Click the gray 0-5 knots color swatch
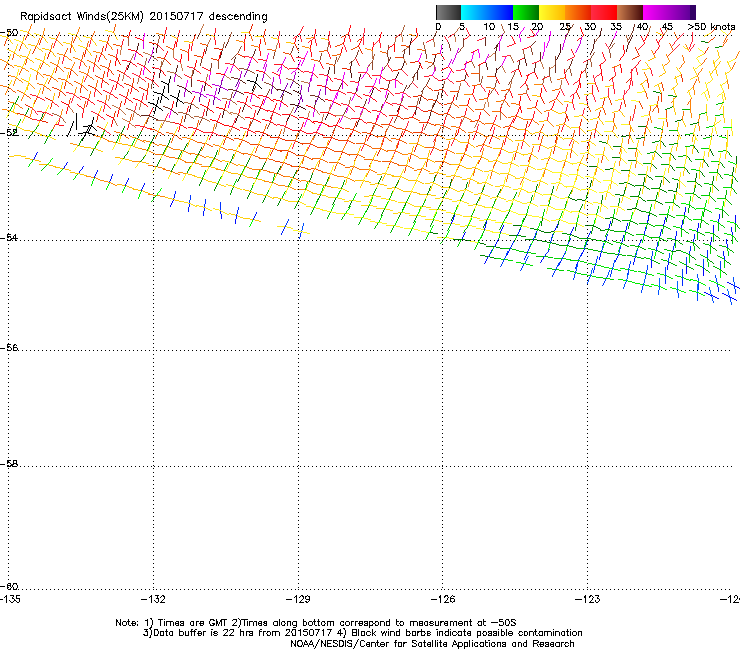The height and width of the screenshot is (650, 740). [x=448, y=12]
